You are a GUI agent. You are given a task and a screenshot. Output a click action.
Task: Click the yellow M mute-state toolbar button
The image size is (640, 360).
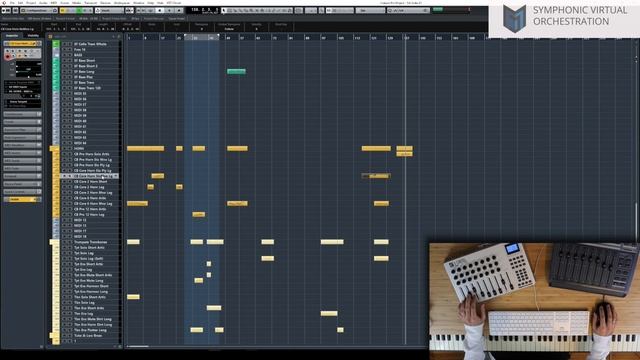click(62, 10)
